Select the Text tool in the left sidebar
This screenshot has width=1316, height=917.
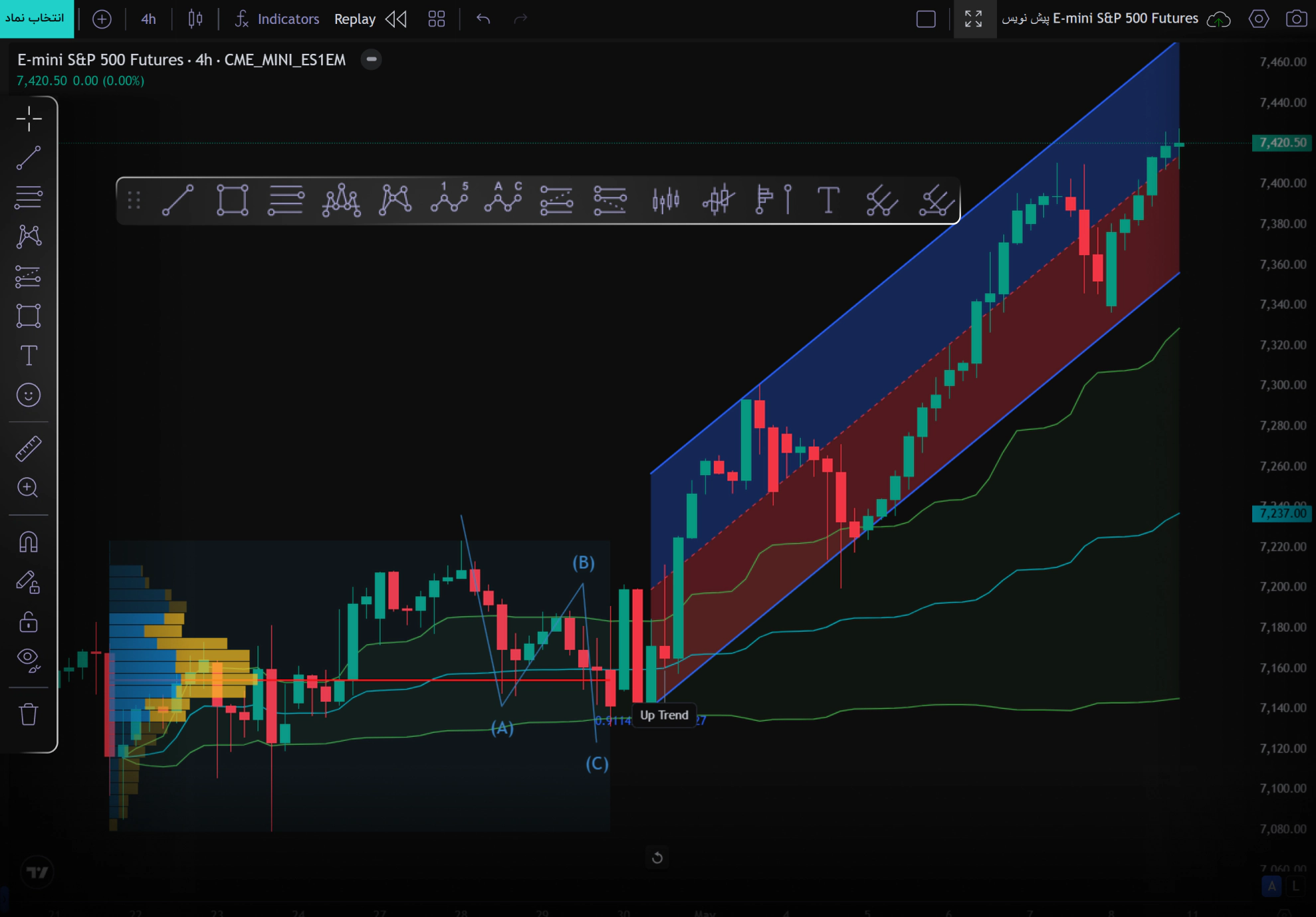(29, 356)
